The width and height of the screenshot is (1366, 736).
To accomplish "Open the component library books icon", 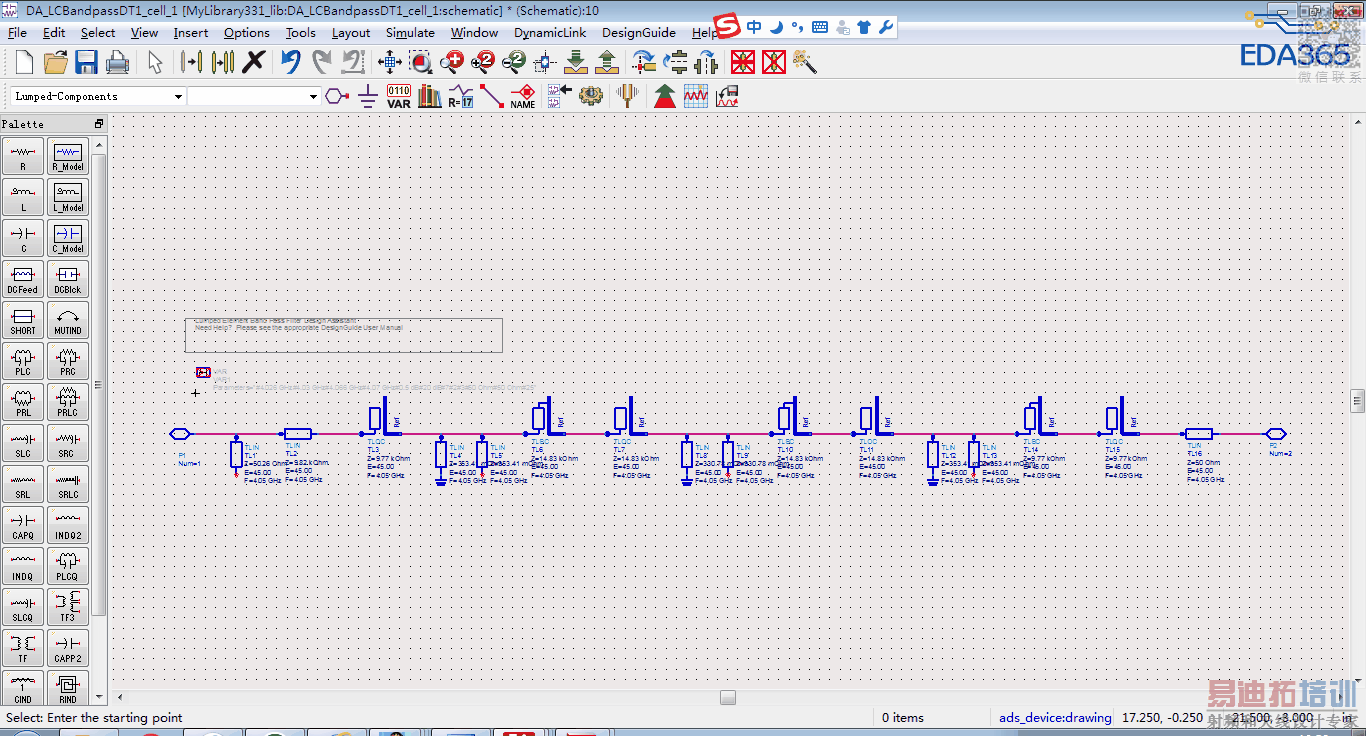I will (430, 96).
